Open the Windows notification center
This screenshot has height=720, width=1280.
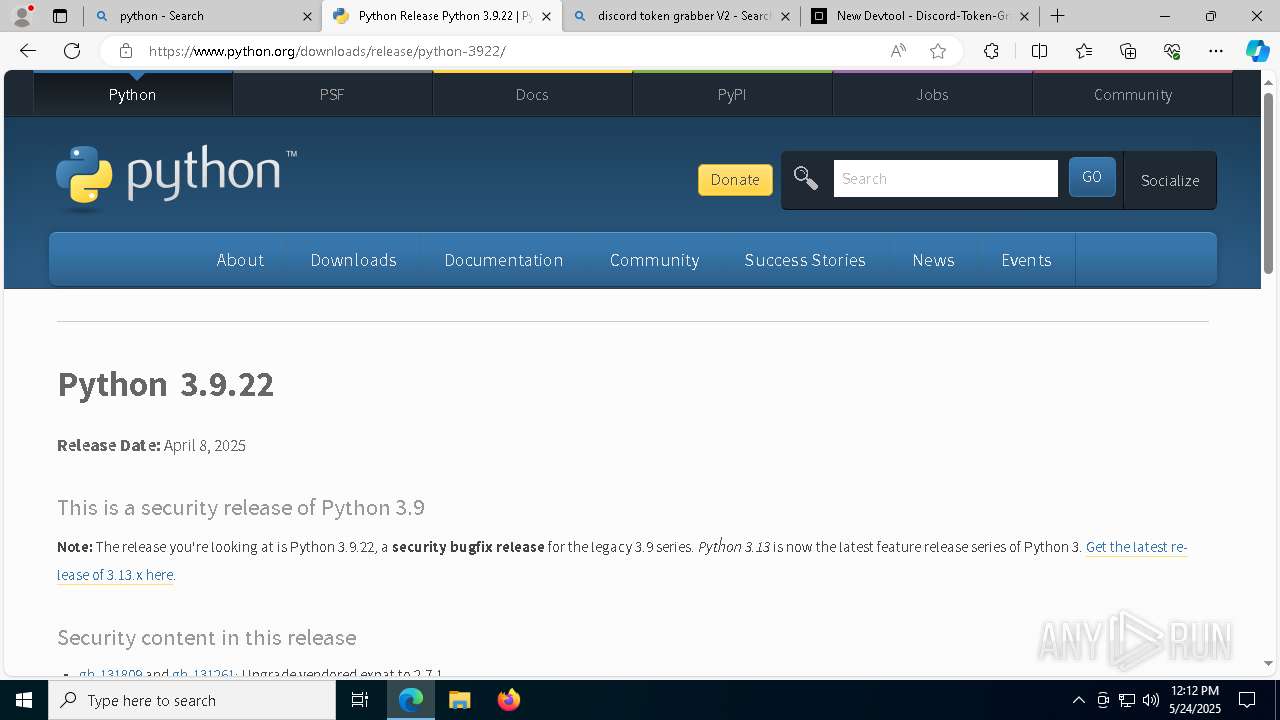pos(1247,700)
